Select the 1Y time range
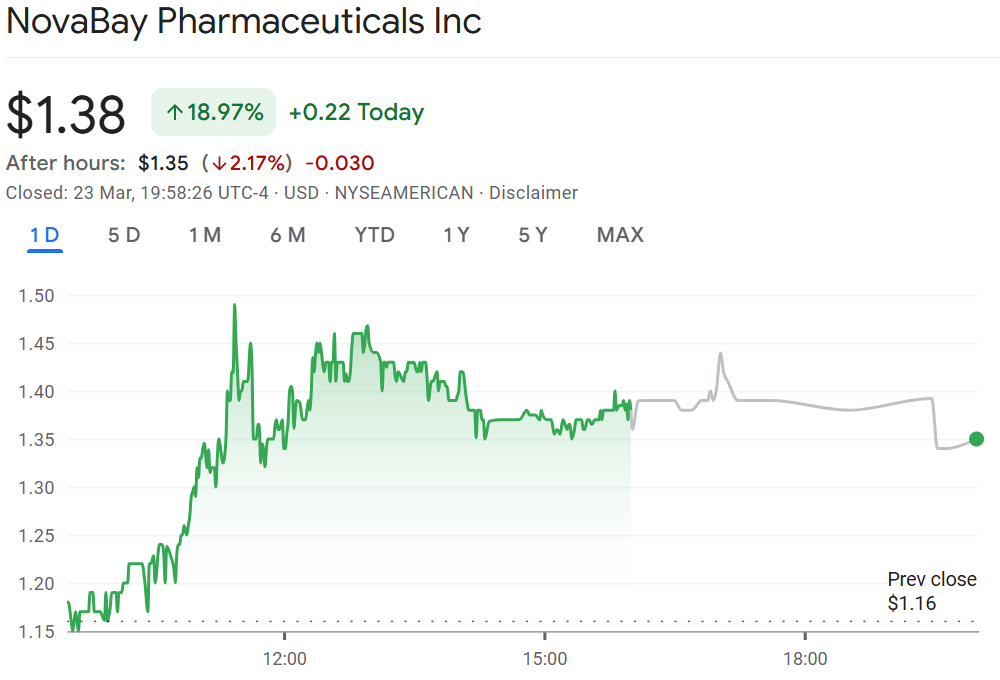1000x680 pixels. [456, 235]
